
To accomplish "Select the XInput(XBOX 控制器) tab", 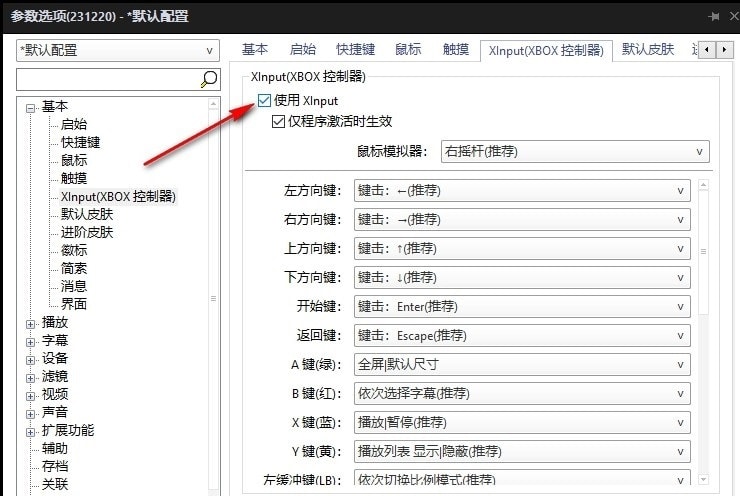I will (x=546, y=51).
